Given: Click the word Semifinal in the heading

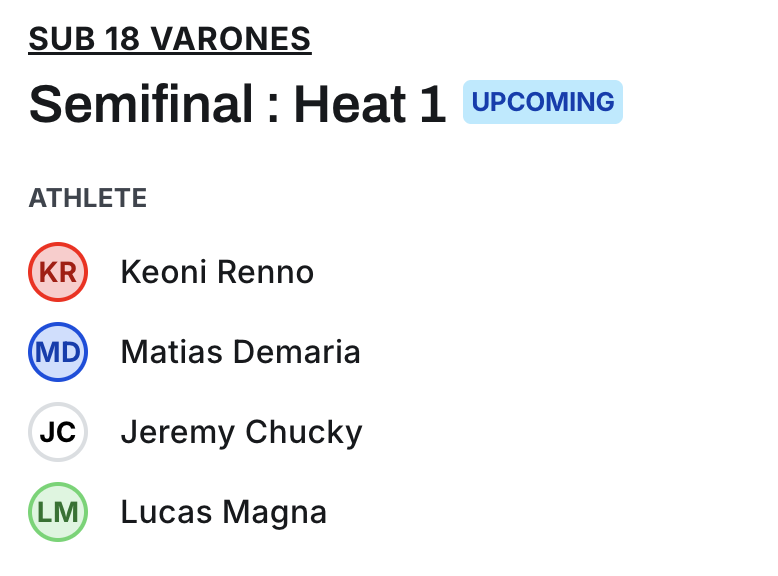Looking at the screenshot, I should [x=141, y=104].
